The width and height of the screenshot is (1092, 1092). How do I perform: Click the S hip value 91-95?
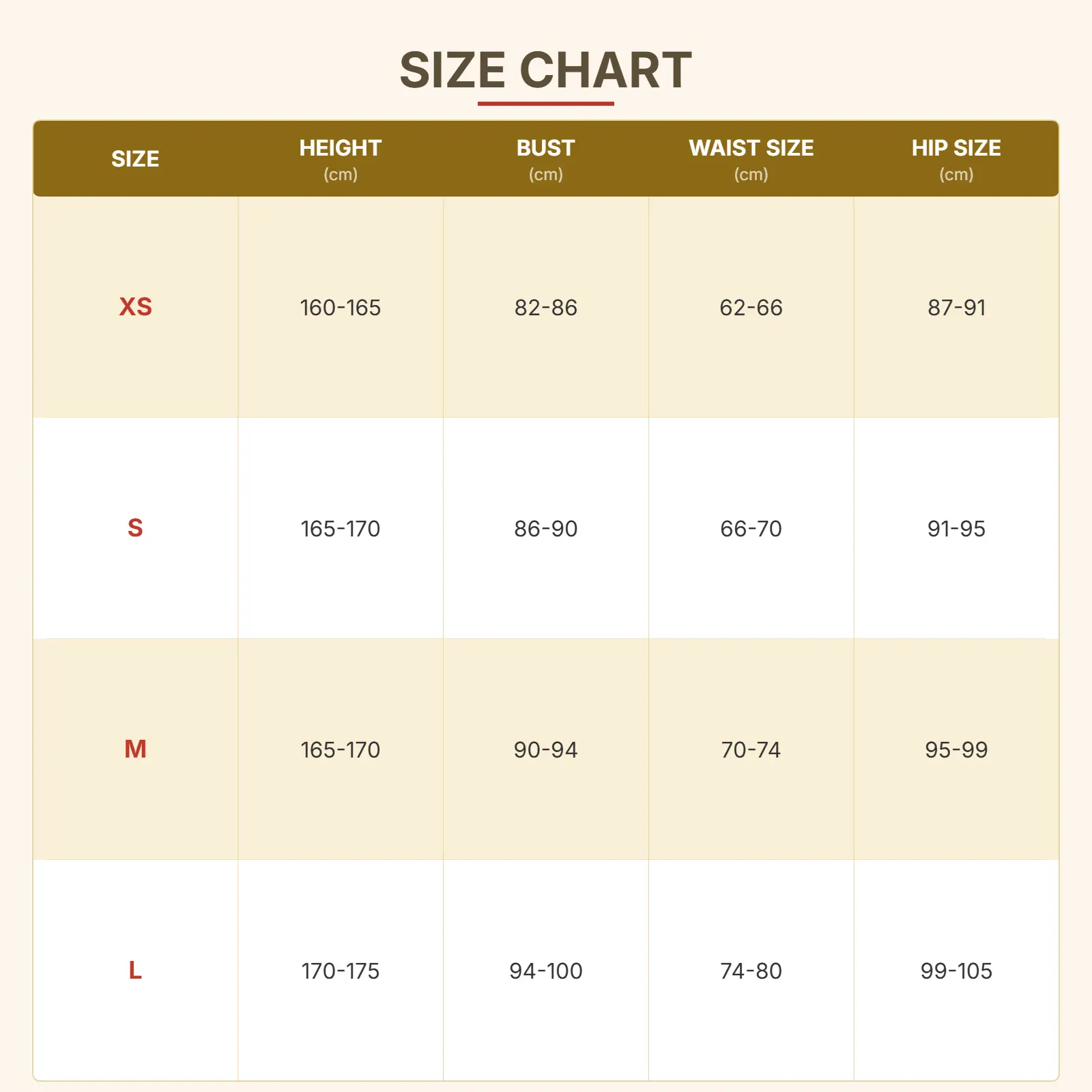click(955, 529)
